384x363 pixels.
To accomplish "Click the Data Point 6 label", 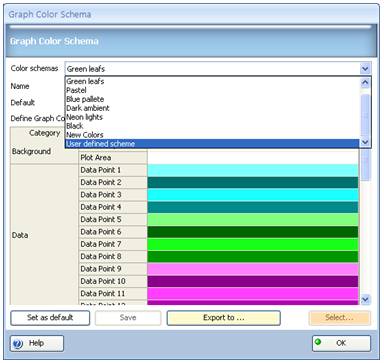I will point(113,232).
